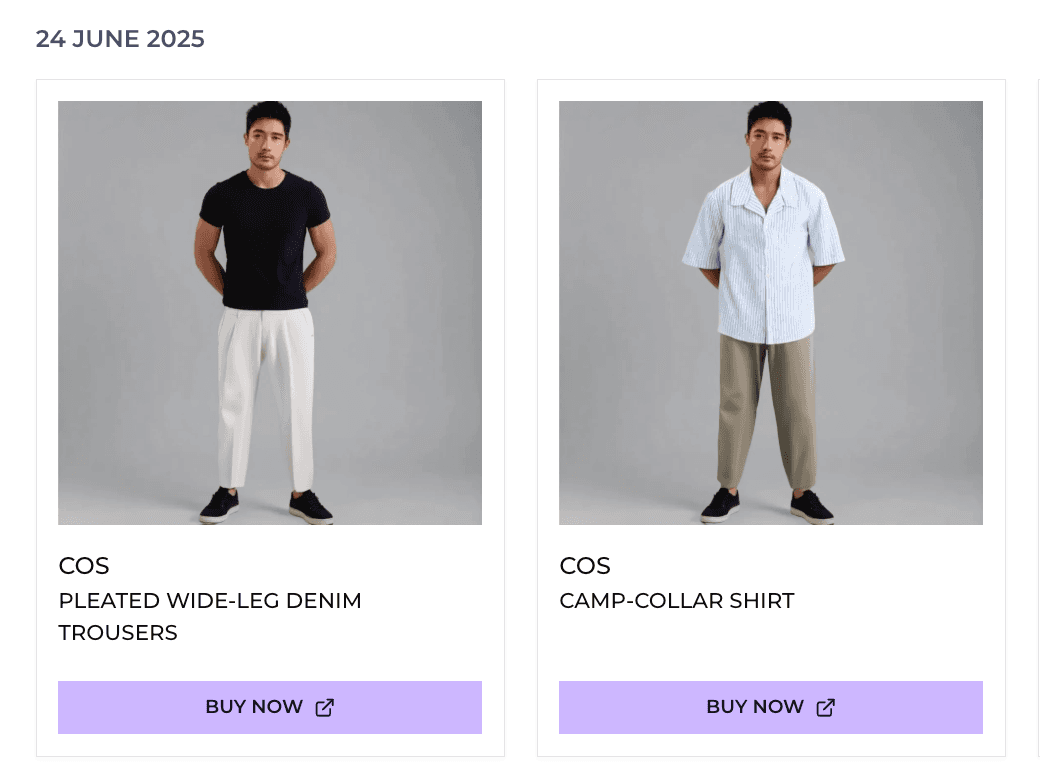Screen dimensions: 1040x776
Task: Click the khaki trousers in the right photo
Action: [x=767, y=410]
